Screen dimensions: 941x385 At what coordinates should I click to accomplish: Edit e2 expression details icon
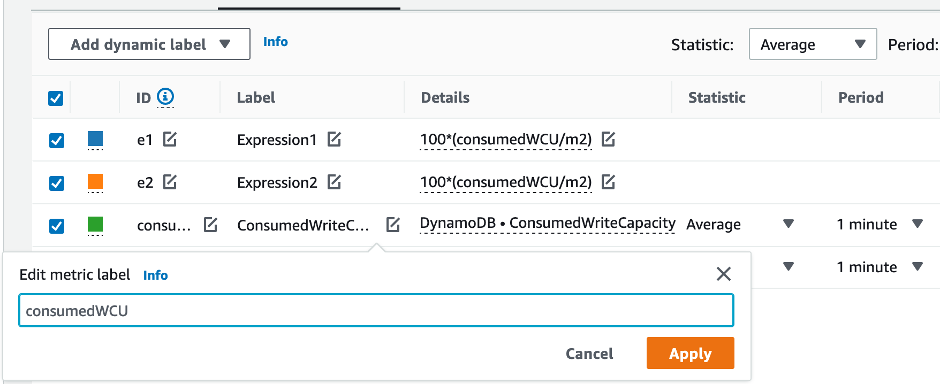(609, 182)
